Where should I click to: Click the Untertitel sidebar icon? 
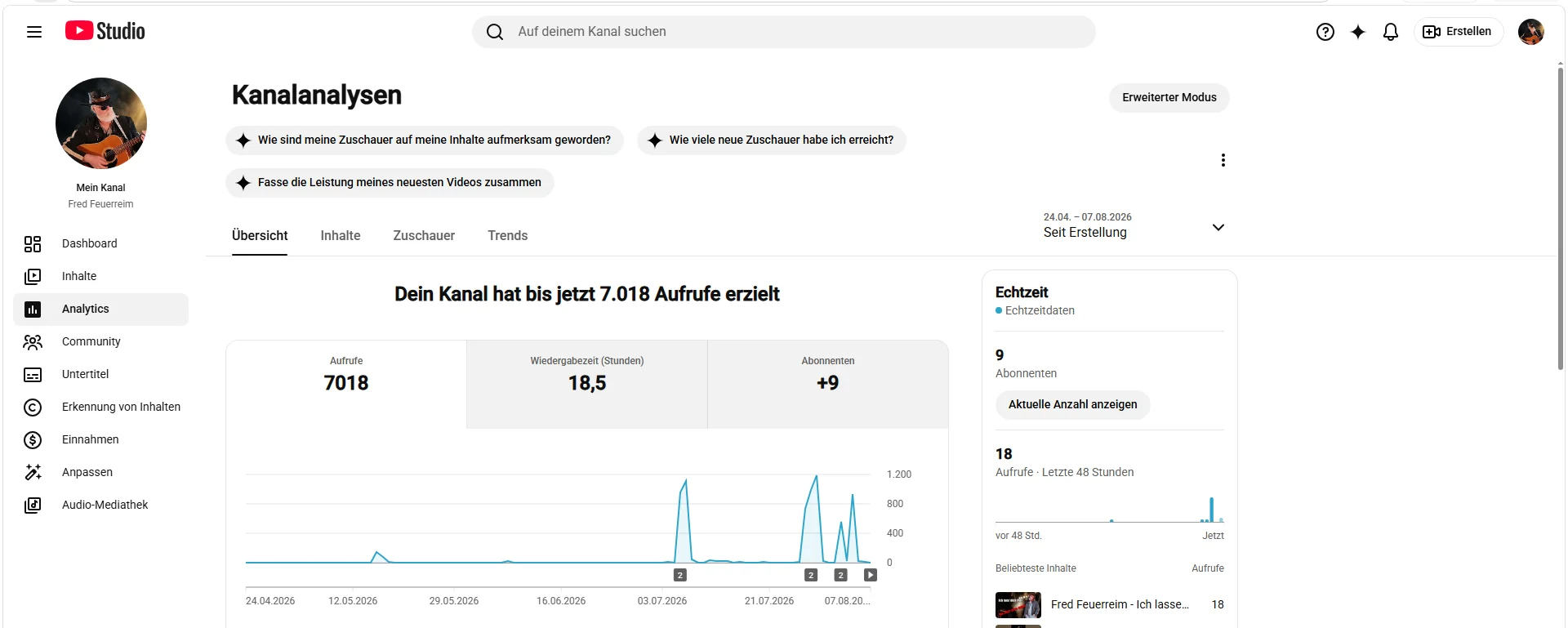[33, 375]
